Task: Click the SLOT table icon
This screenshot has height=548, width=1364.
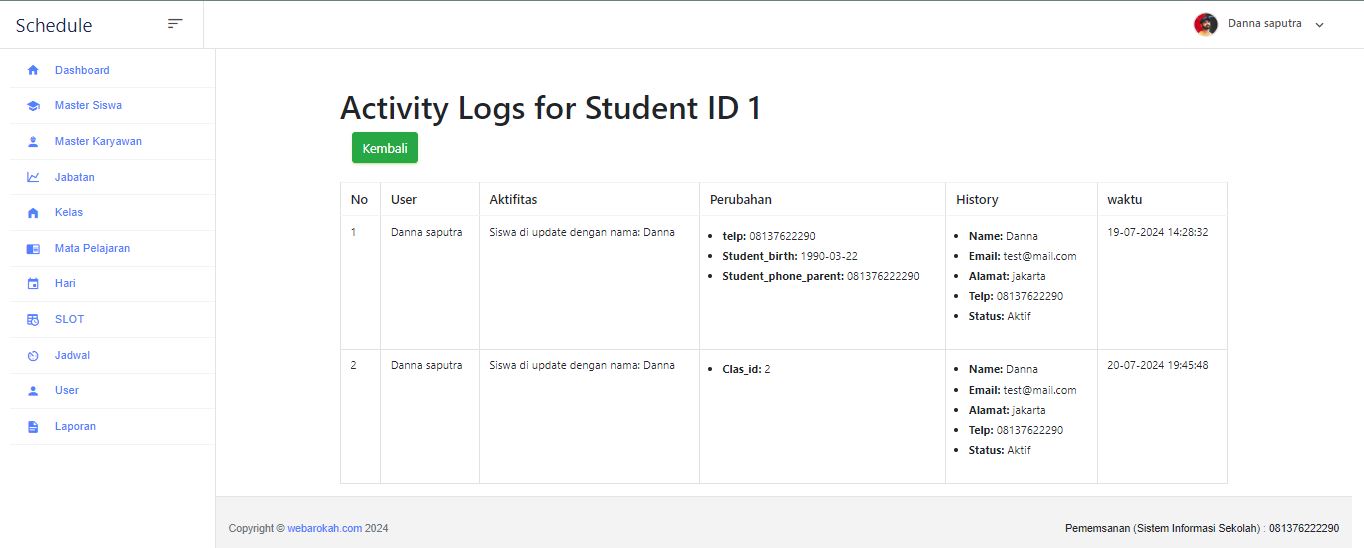Action: click(x=33, y=320)
